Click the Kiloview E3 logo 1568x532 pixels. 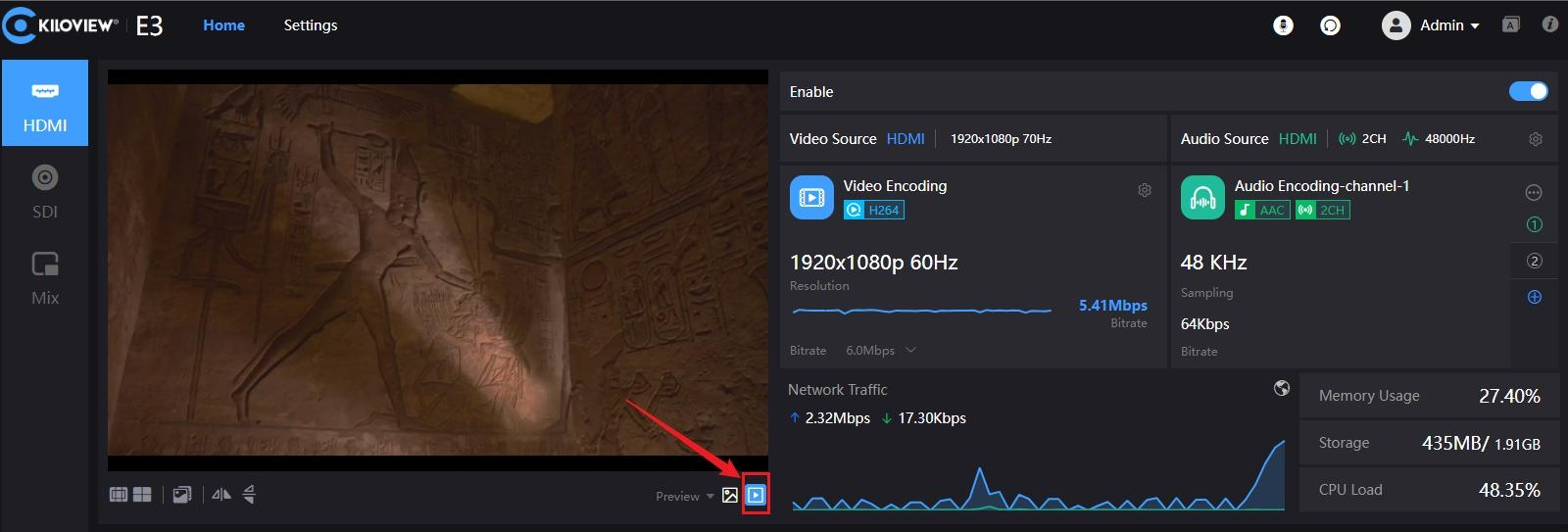(83, 25)
